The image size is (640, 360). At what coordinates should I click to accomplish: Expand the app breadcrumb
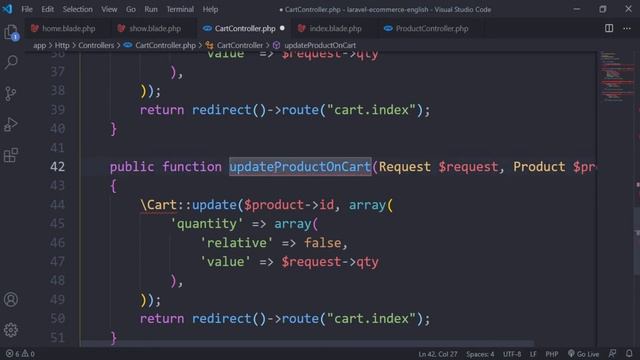tap(39, 45)
